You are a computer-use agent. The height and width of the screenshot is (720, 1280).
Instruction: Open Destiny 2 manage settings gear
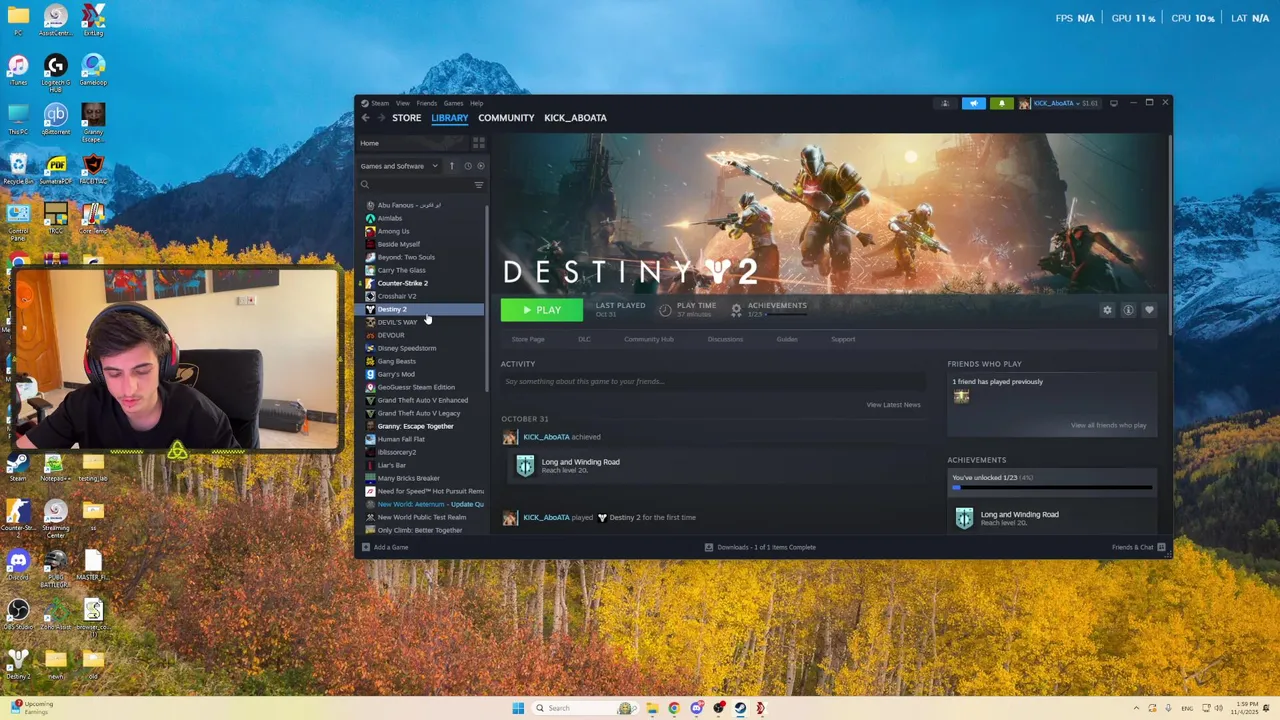click(1107, 310)
